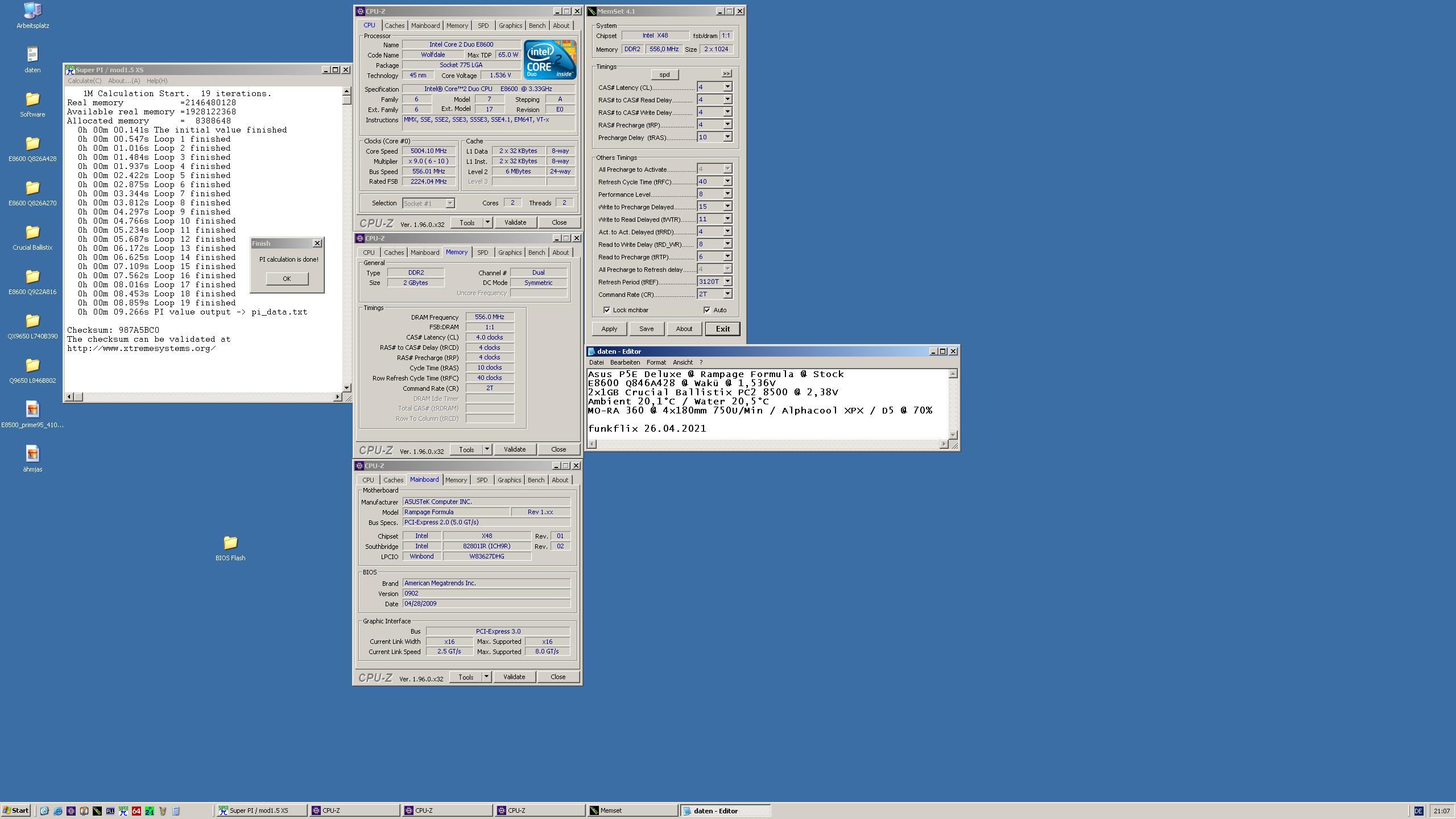Viewport: 1456px width, 819px height.
Task: Open the daten text file icon
Action: point(32,60)
